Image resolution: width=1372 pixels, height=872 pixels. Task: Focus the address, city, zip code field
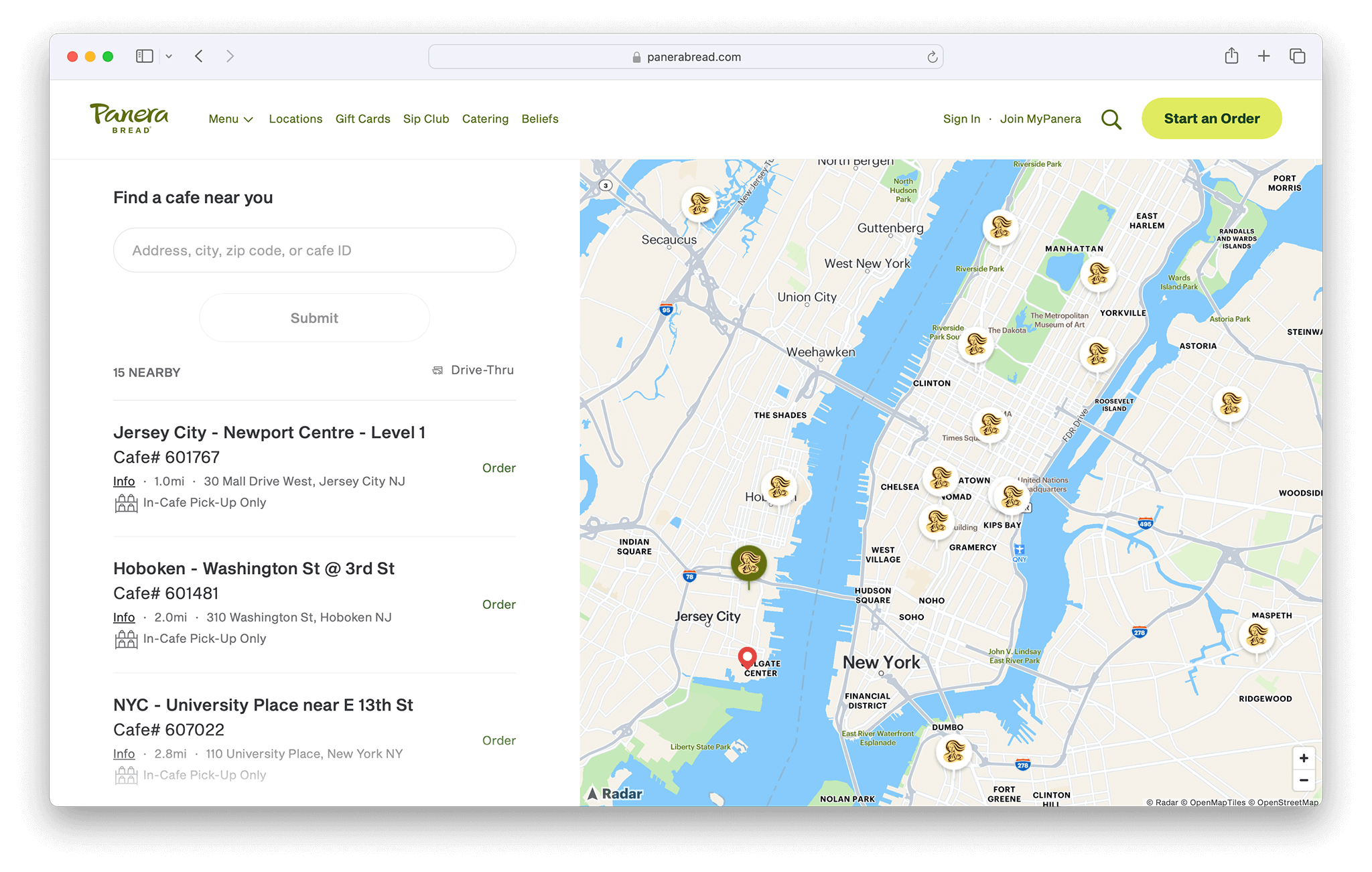[314, 250]
